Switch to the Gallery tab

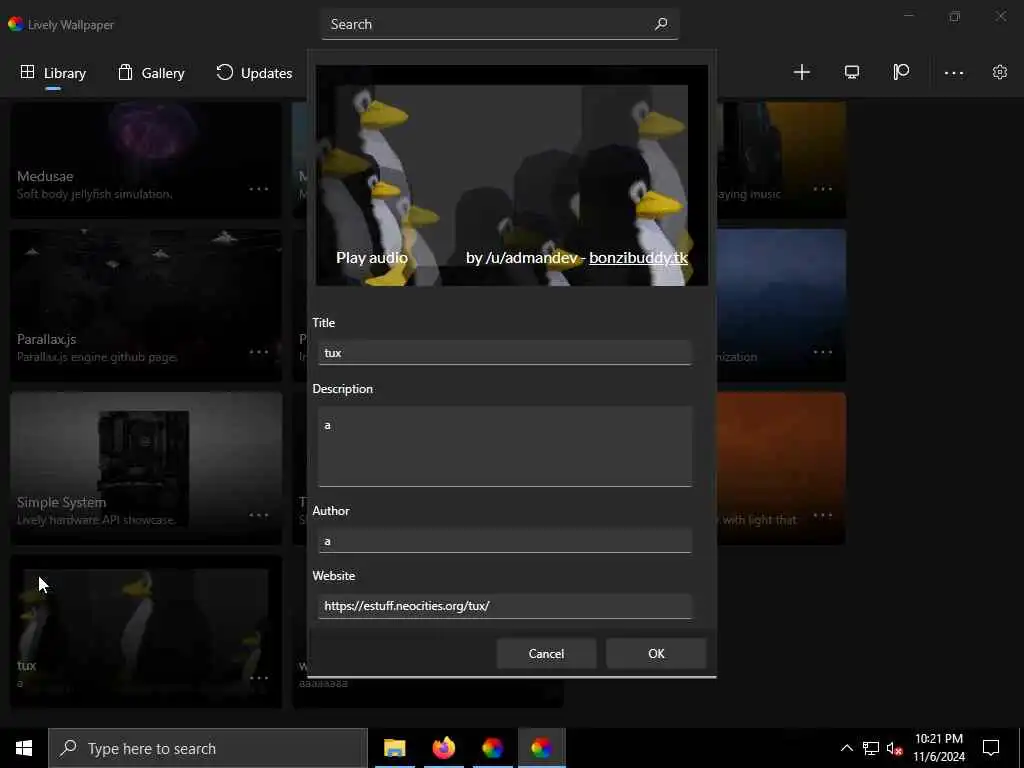(x=152, y=73)
